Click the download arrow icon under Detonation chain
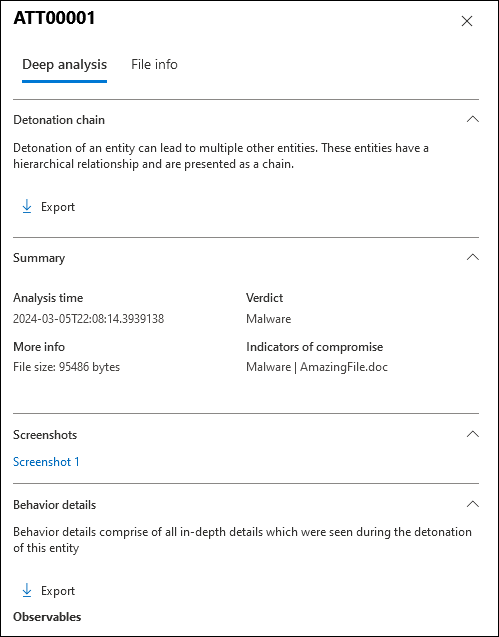The height and width of the screenshot is (637, 499). 27,206
